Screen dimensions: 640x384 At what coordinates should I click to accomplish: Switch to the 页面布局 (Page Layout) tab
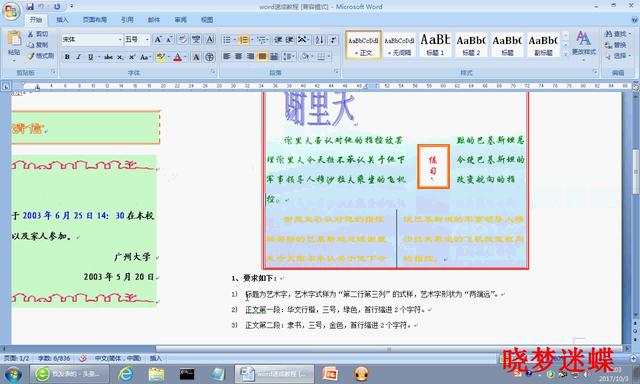(x=95, y=20)
